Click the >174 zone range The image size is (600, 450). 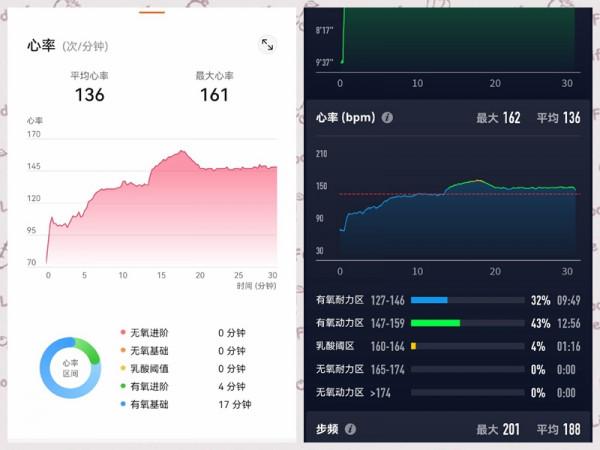tap(380, 393)
